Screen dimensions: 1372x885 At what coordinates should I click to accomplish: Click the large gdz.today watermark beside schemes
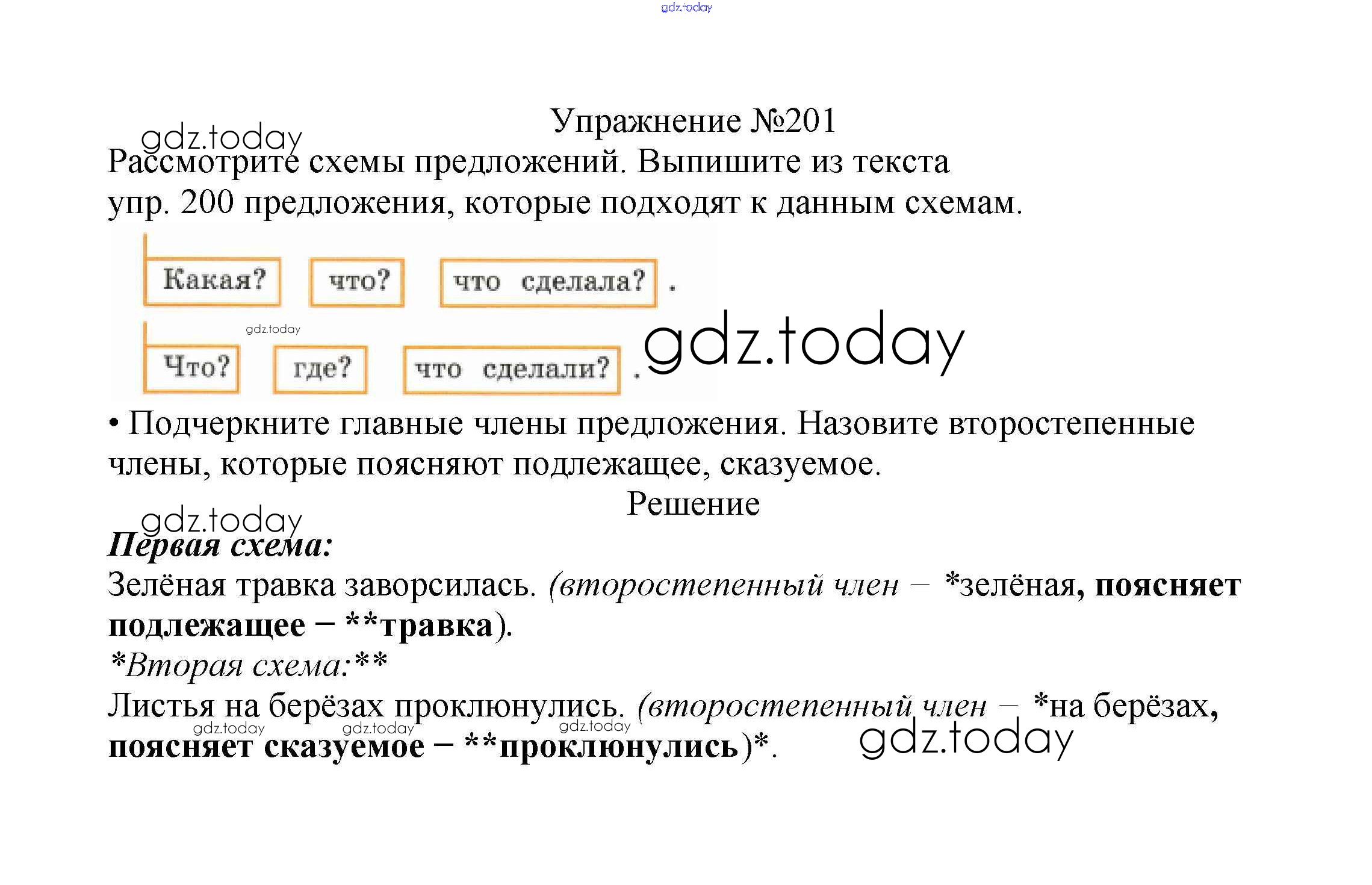pos(804,343)
